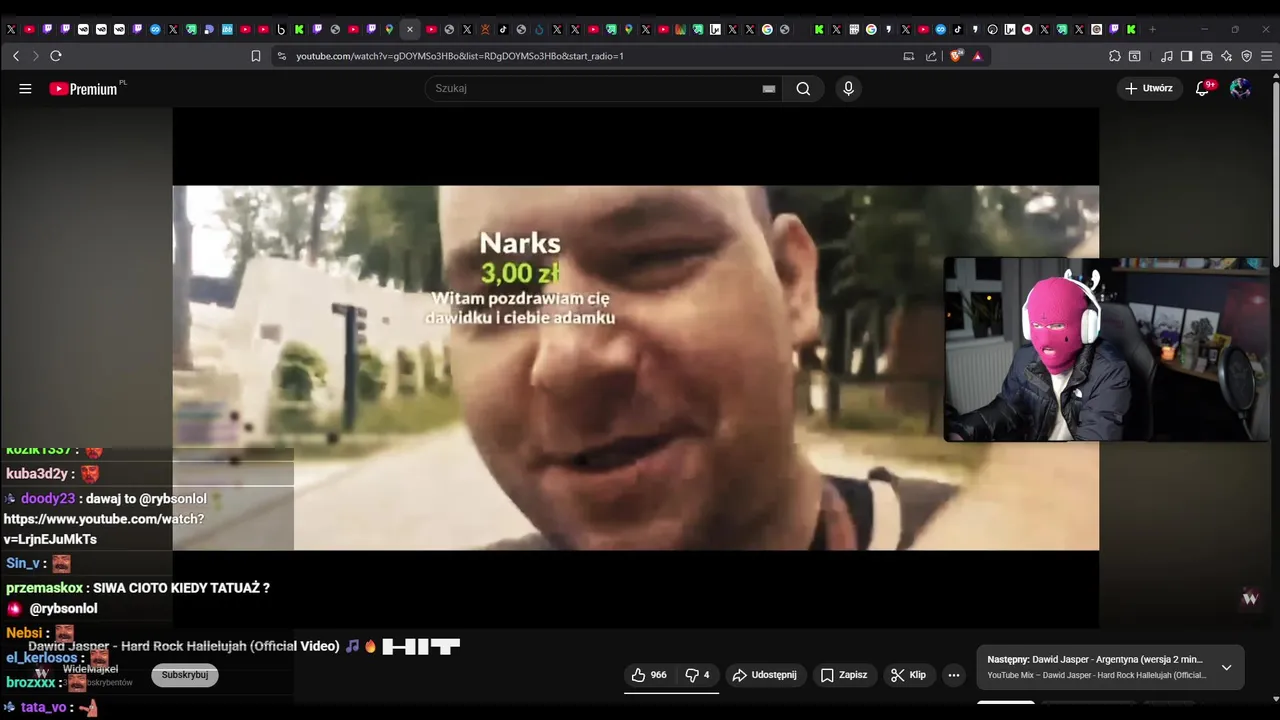Click chat username tata_vo
Screen dimensions: 1280x720
(43, 707)
